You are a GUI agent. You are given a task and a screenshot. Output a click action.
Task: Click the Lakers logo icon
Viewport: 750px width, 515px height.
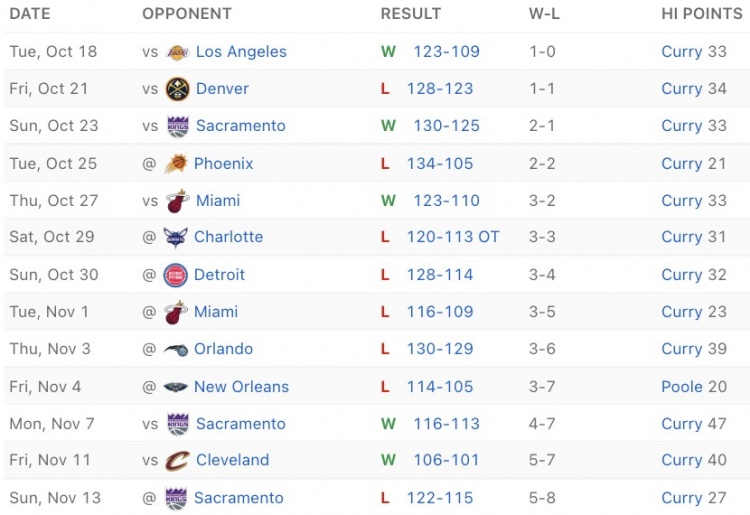(177, 52)
